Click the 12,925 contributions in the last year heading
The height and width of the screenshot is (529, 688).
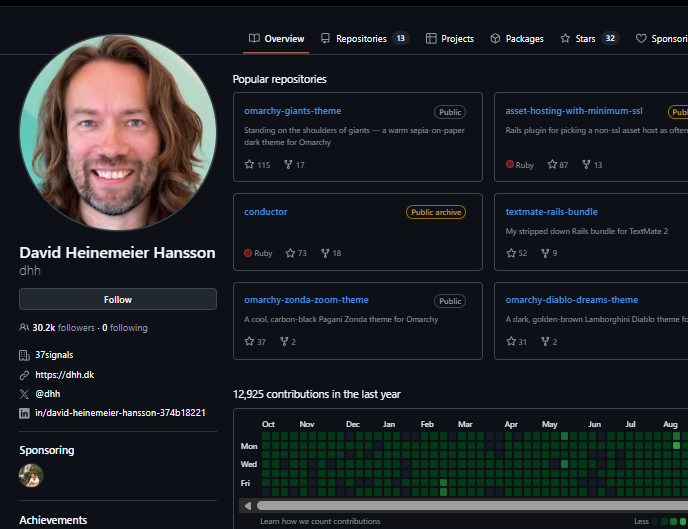point(317,394)
